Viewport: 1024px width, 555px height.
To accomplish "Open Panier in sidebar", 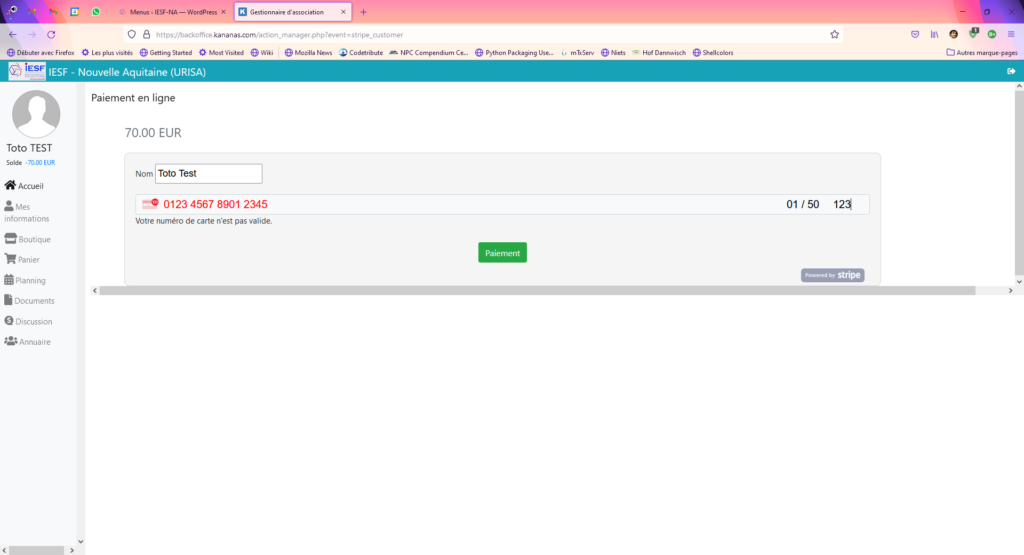I will 22,259.
